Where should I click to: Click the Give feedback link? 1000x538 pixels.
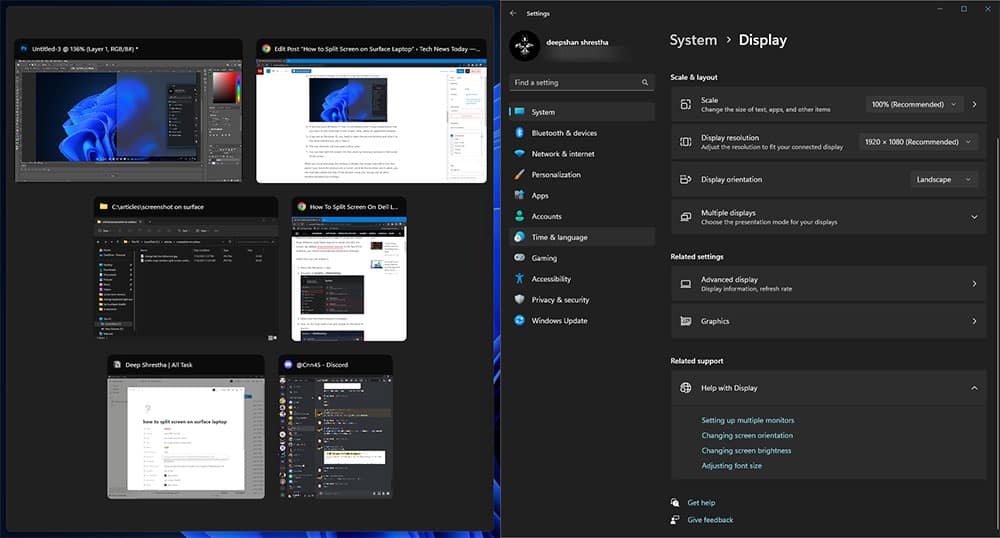710,520
